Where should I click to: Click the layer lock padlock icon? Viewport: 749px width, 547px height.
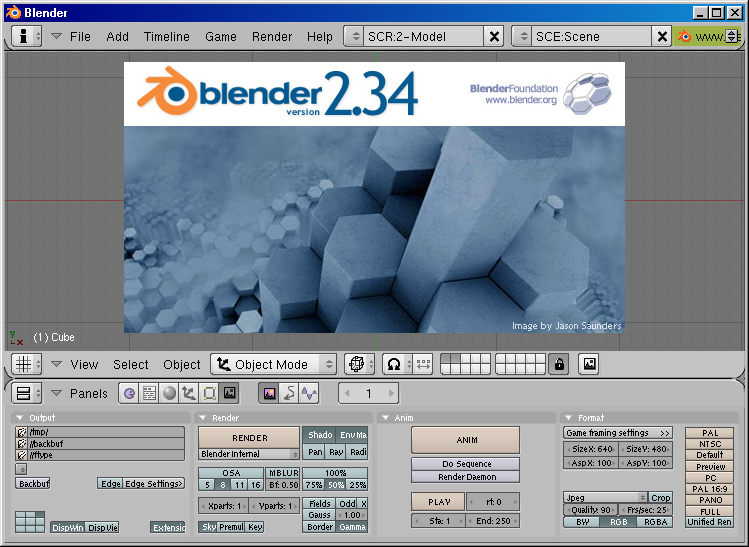[558, 365]
